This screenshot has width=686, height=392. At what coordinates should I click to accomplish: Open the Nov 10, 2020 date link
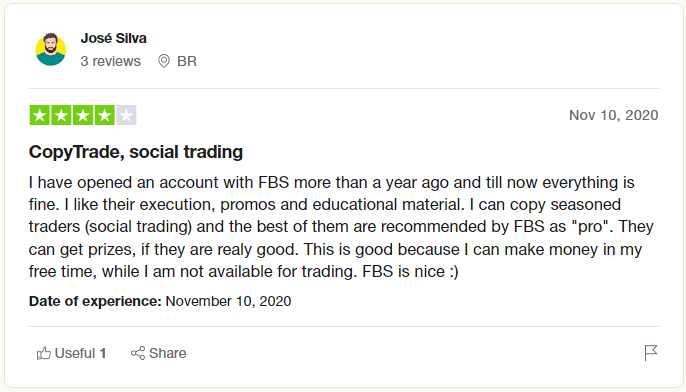click(x=613, y=115)
